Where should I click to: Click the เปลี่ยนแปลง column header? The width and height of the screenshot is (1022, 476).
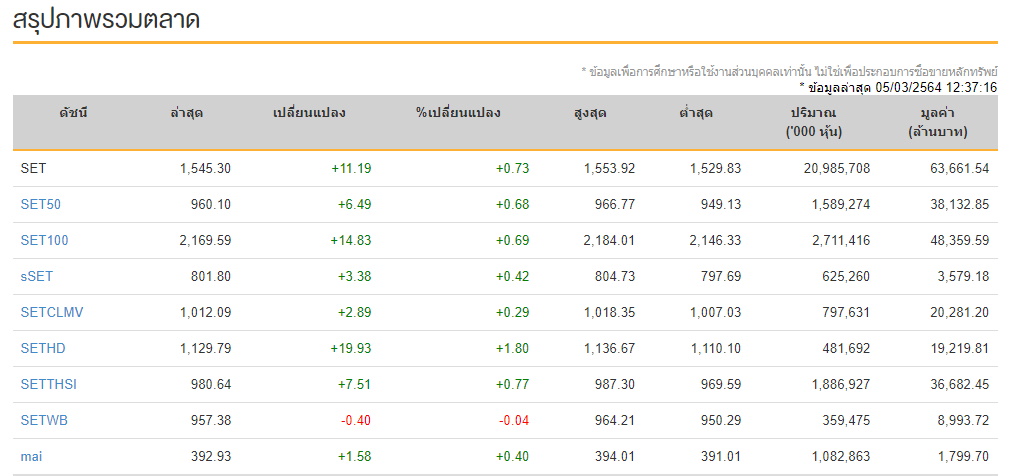(x=310, y=113)
